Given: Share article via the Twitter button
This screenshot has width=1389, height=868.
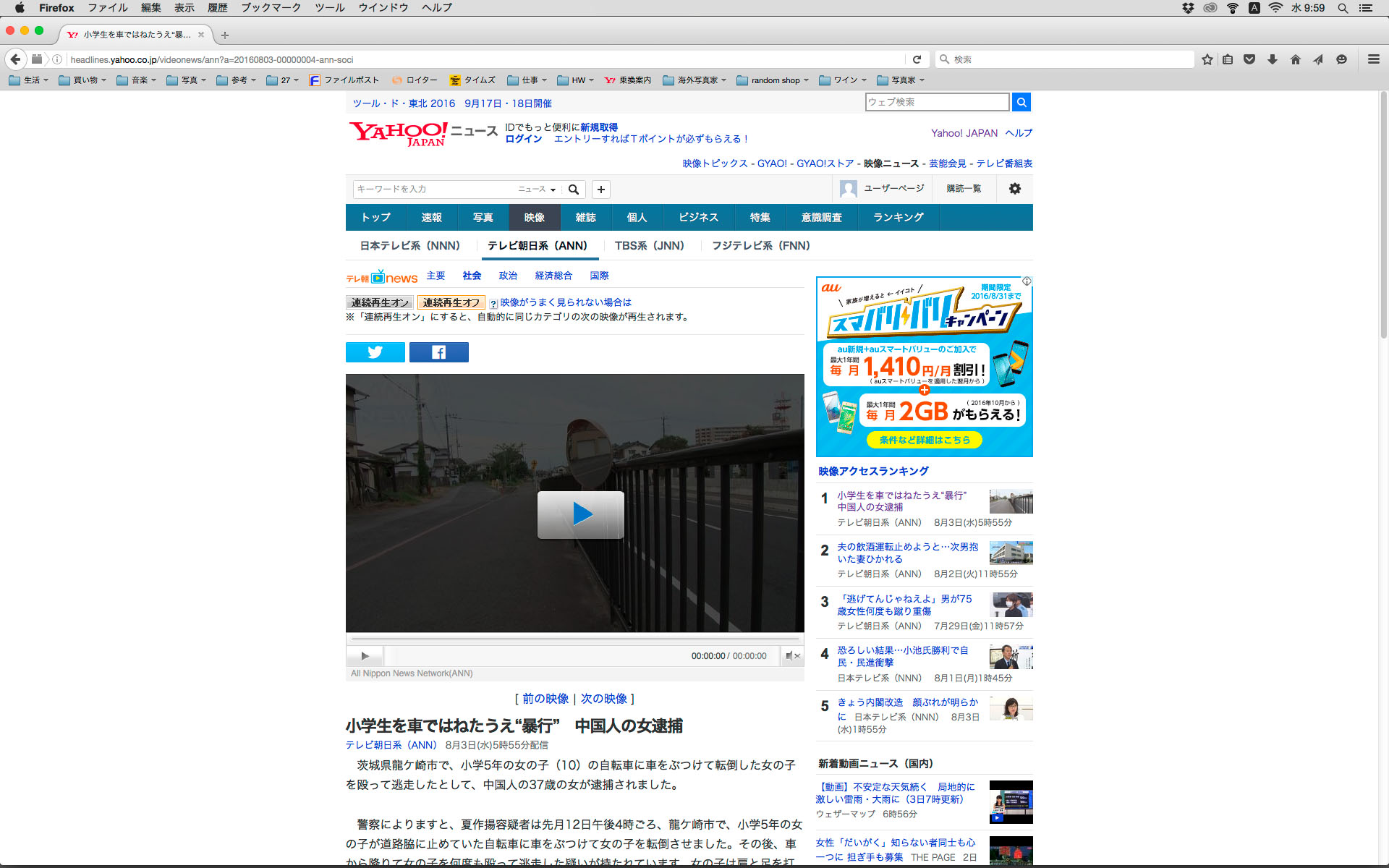Looking at the screenshot, I should pyautogui.click(x=375, y=352).
